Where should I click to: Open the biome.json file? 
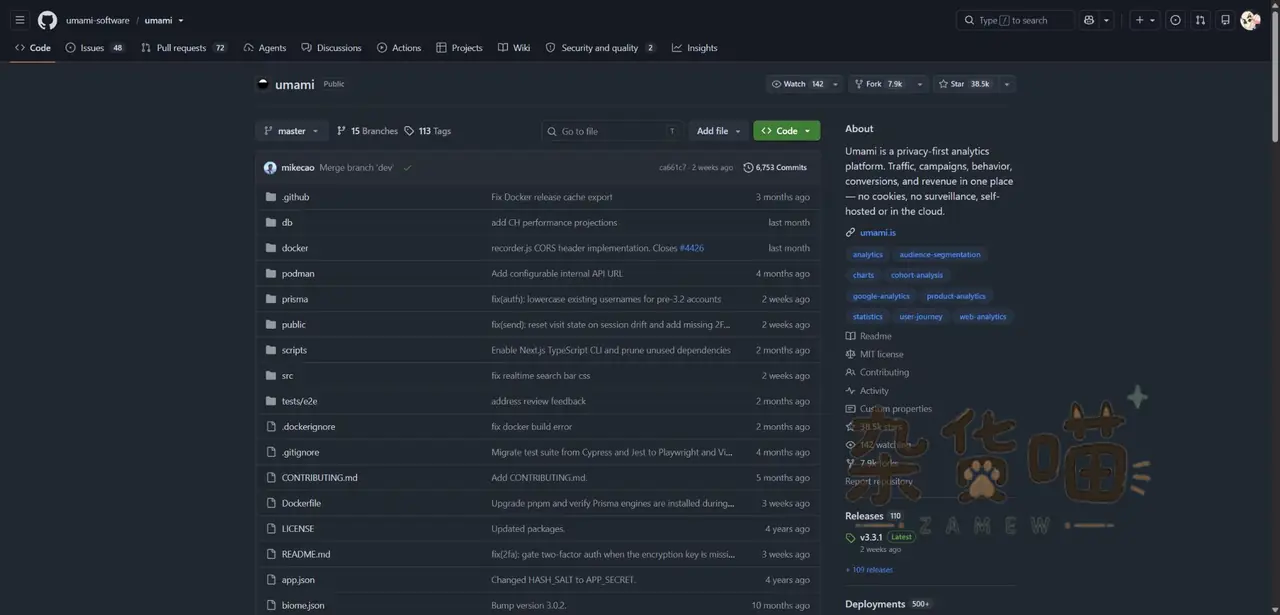click(303, 605)
